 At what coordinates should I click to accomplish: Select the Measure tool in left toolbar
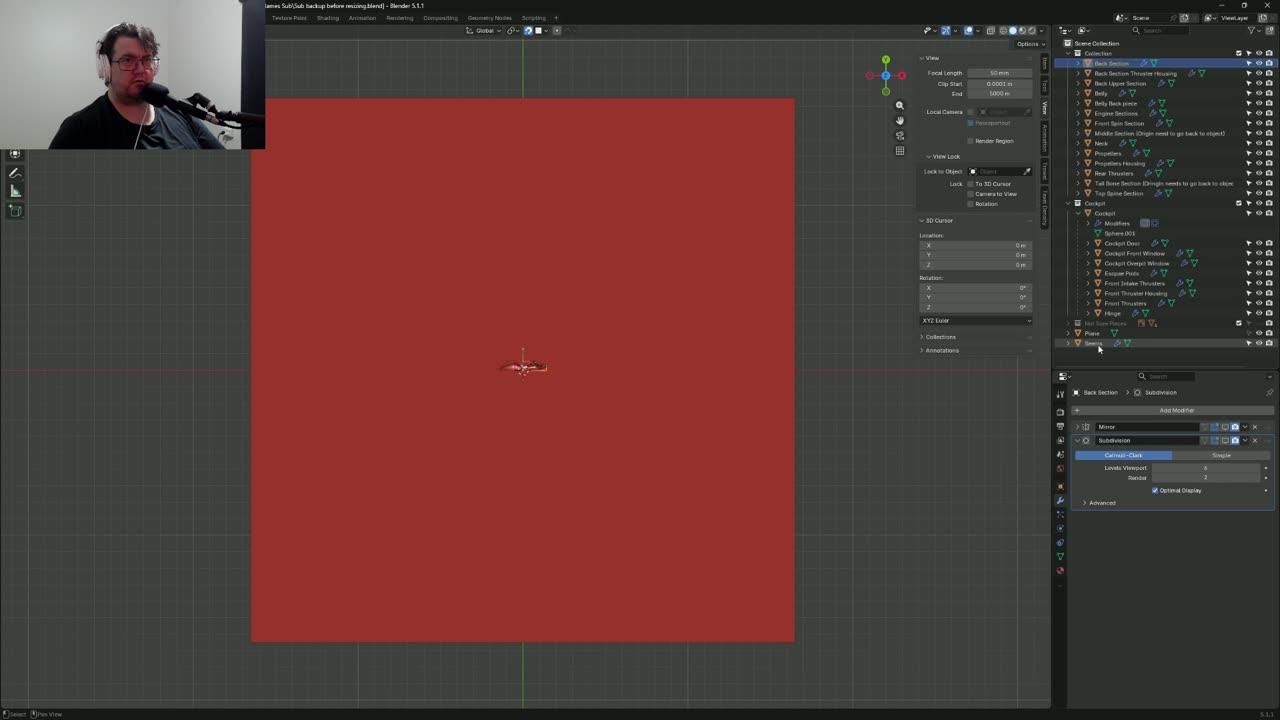15,191
